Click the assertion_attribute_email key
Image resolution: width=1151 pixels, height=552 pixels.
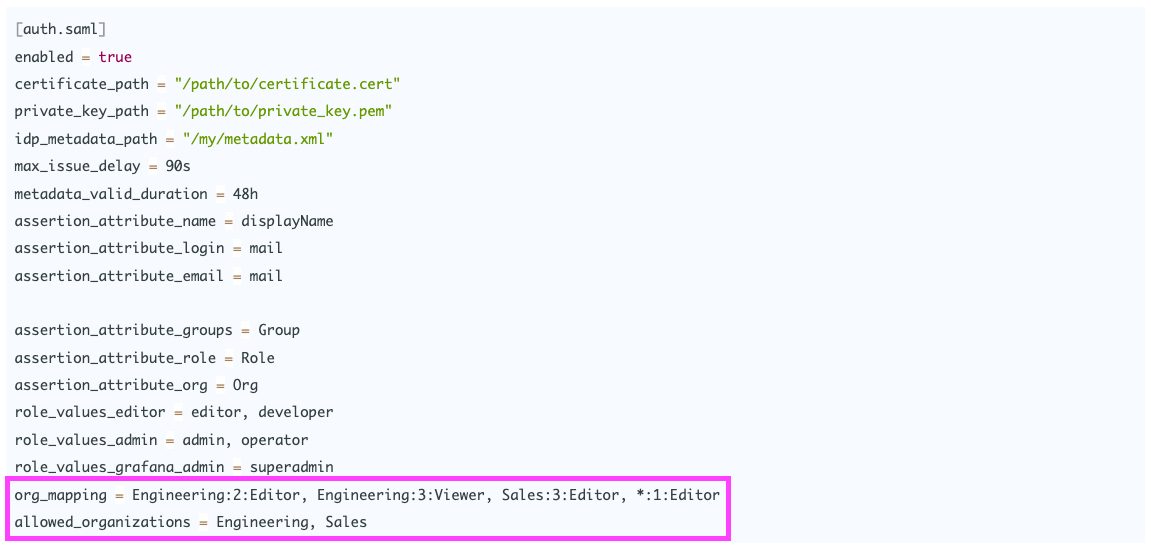point(120,275)
